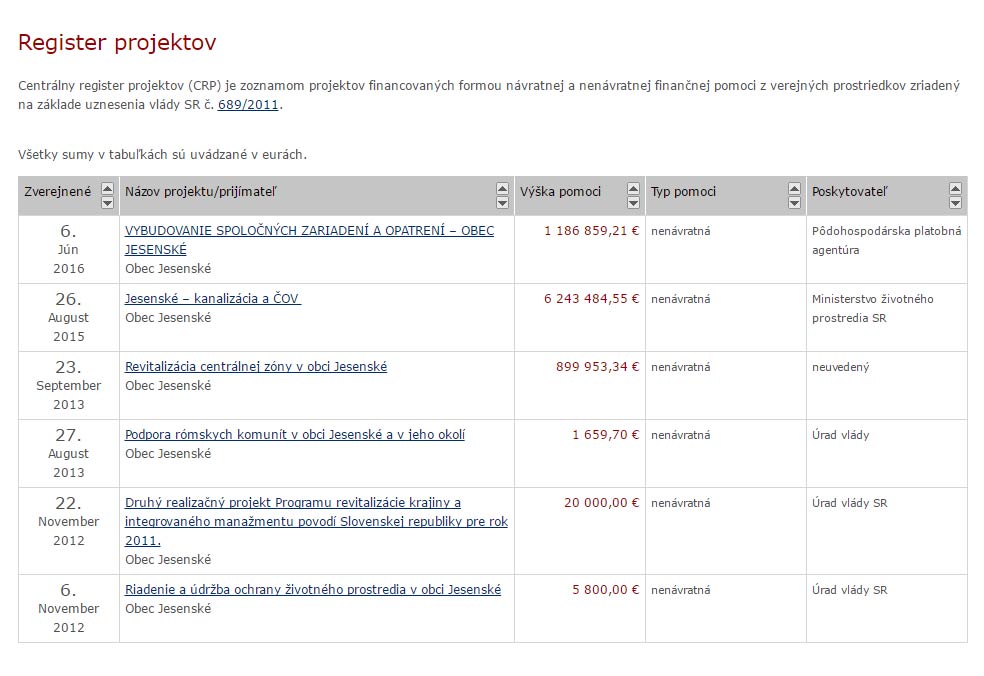Open Druhý realizačný projekt Programu revitalizácie link
The image size is (984, 676).
[292, 502]
